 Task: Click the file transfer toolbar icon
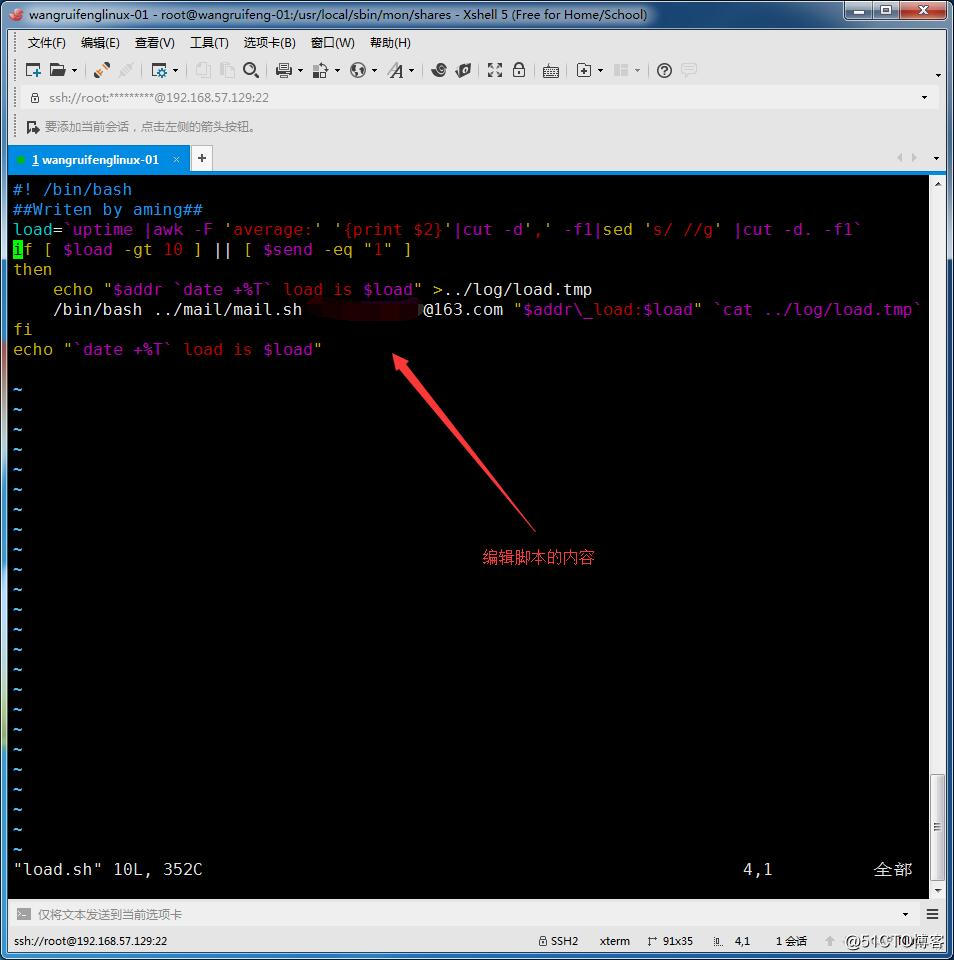pyautogui.click(x=320, y=70)
